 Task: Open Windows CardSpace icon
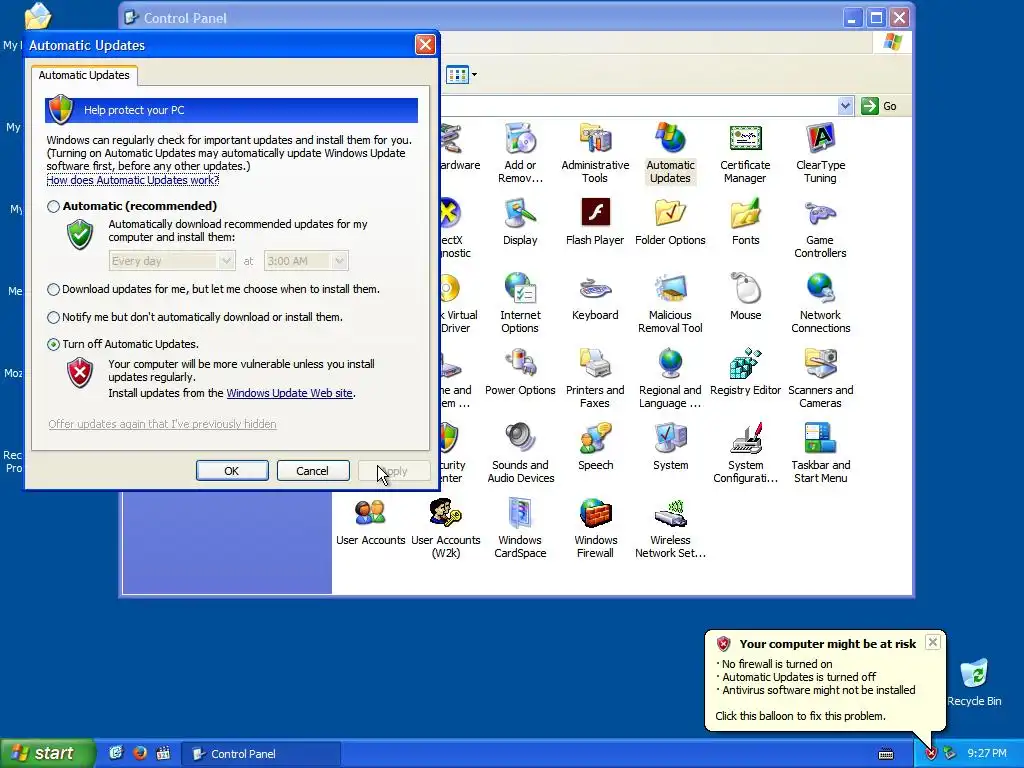[520, 528]
